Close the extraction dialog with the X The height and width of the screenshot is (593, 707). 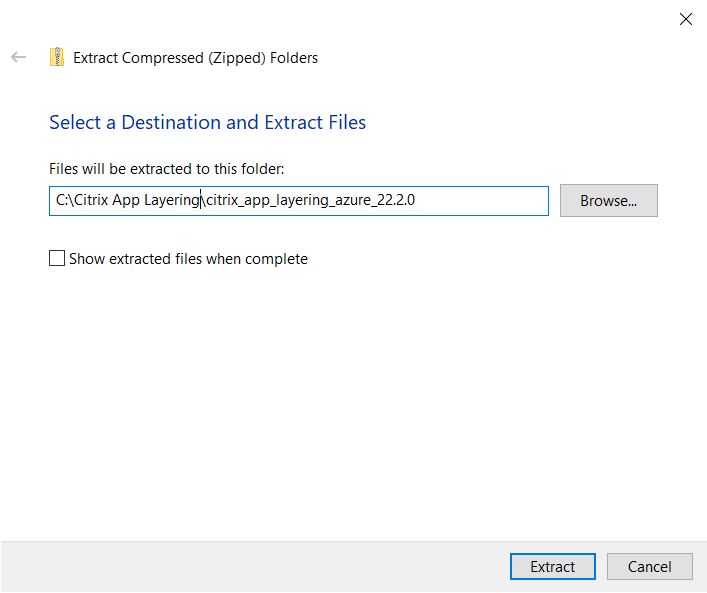coord(686,19)
